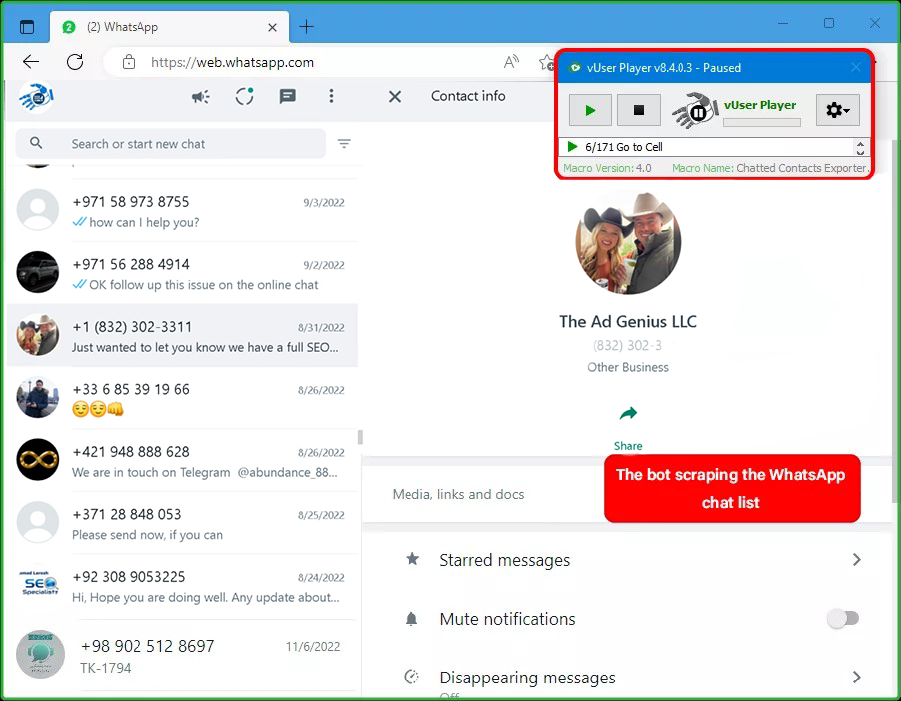Screen dimensions: 901x701
Task: Open the read aloud icon
Action: point(511,61)
